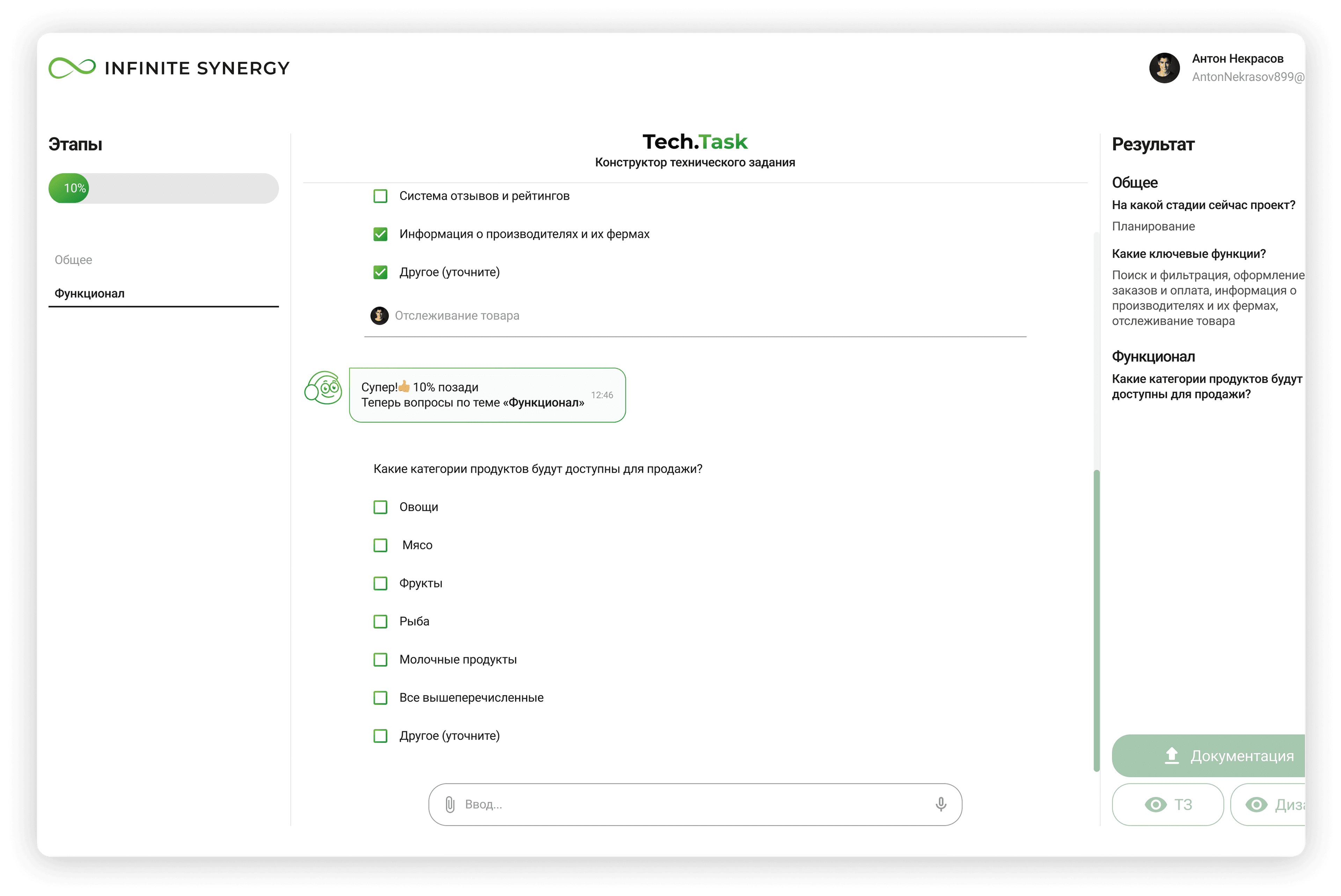Open the Общее stage in the sidebar
Viewport: 1341px width, 896px height.
(x=73, y=260)
